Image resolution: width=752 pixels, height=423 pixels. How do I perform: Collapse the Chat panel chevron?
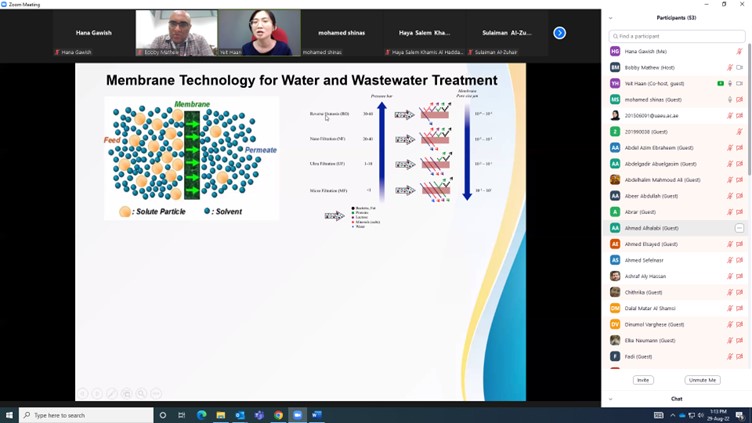tap(611, 399)
